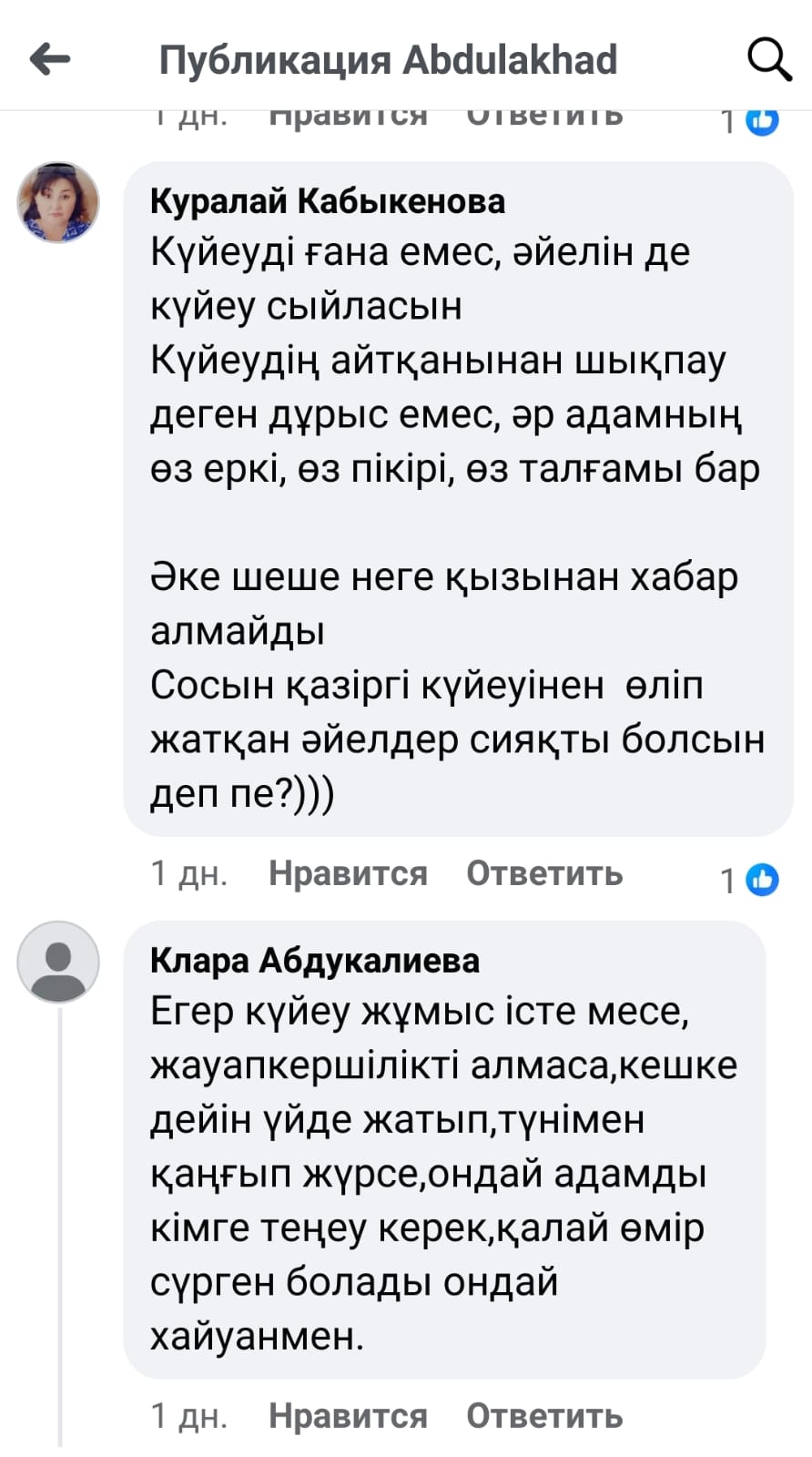Tap the "1 дн." timestamp under Куралай's comment
Viewport: 812px width, 1457px height.
(188, 873)
